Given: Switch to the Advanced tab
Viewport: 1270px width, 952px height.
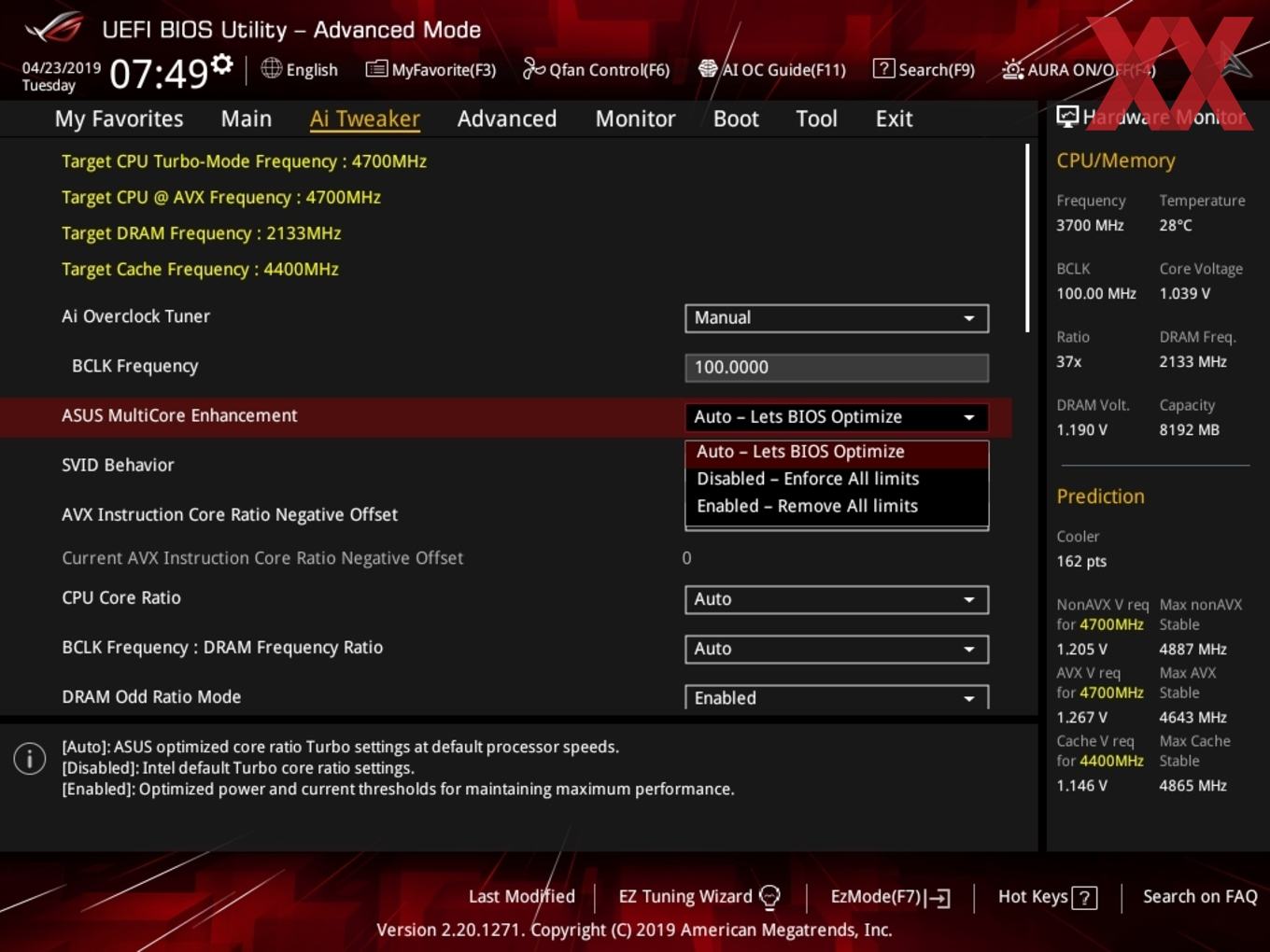Looking at the screenshot, I should [507, 119].
